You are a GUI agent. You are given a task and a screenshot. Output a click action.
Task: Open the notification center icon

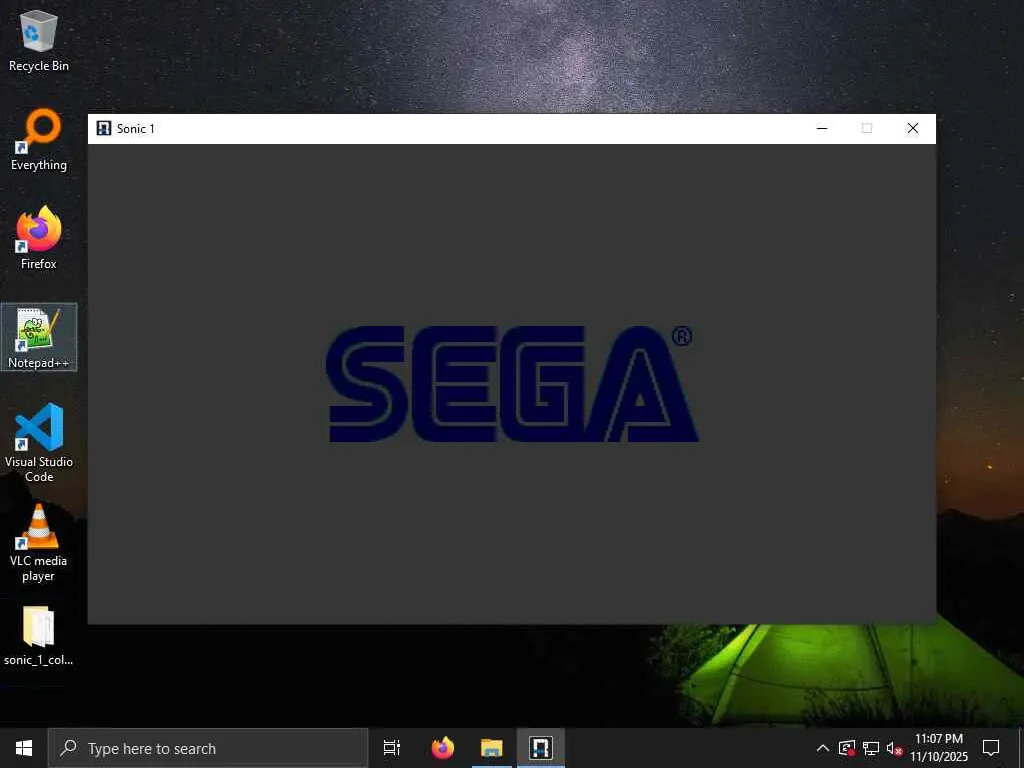991,748
